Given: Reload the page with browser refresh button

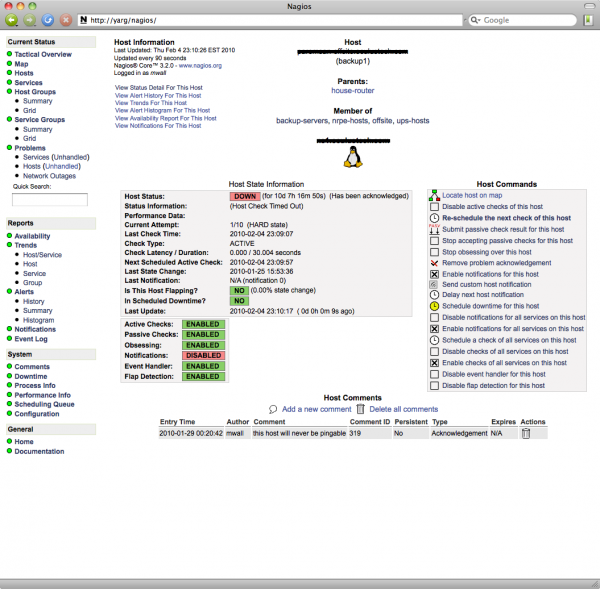Looking at the screenshot, I should [x=47, y=19].
